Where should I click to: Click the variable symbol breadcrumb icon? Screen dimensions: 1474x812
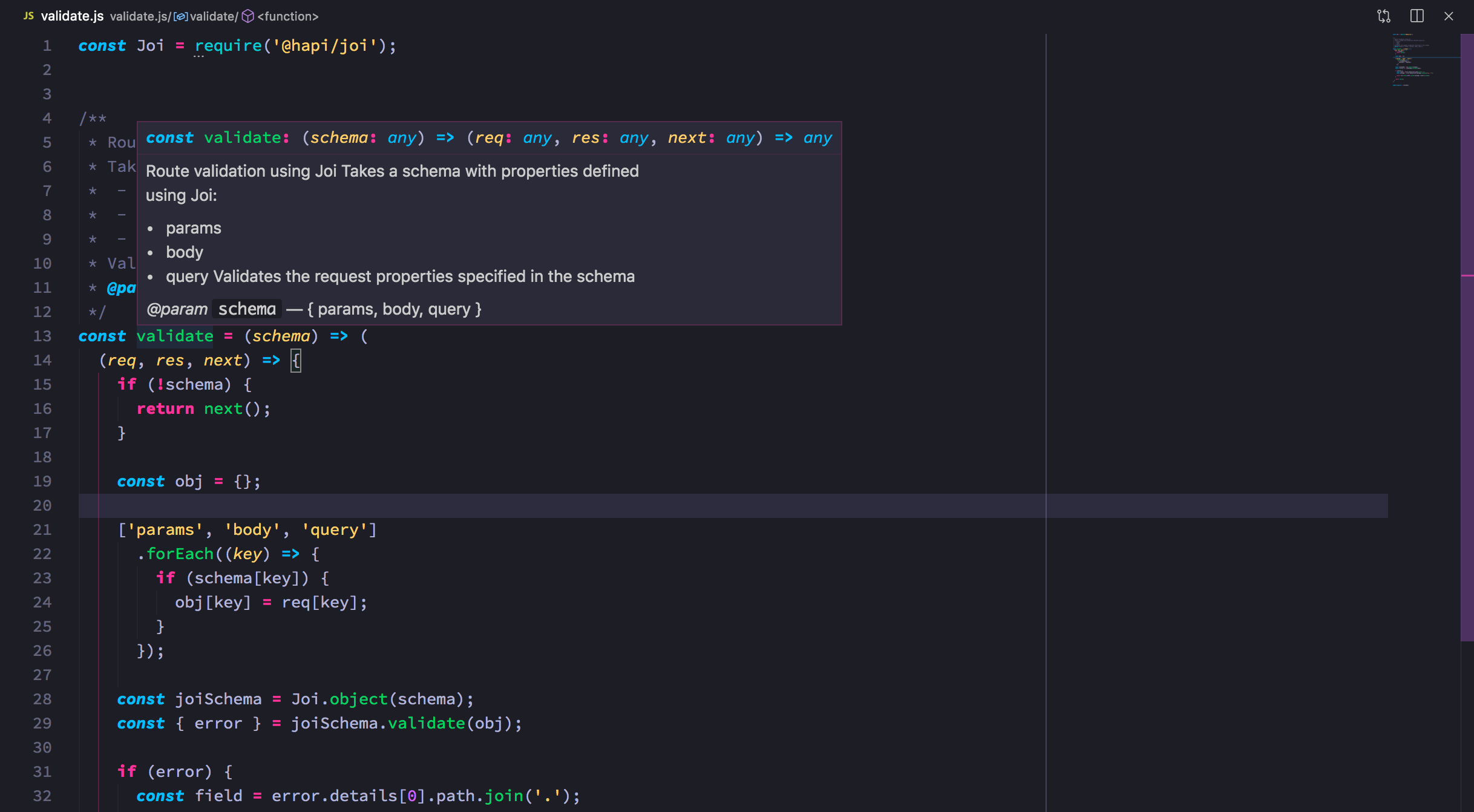180,16
